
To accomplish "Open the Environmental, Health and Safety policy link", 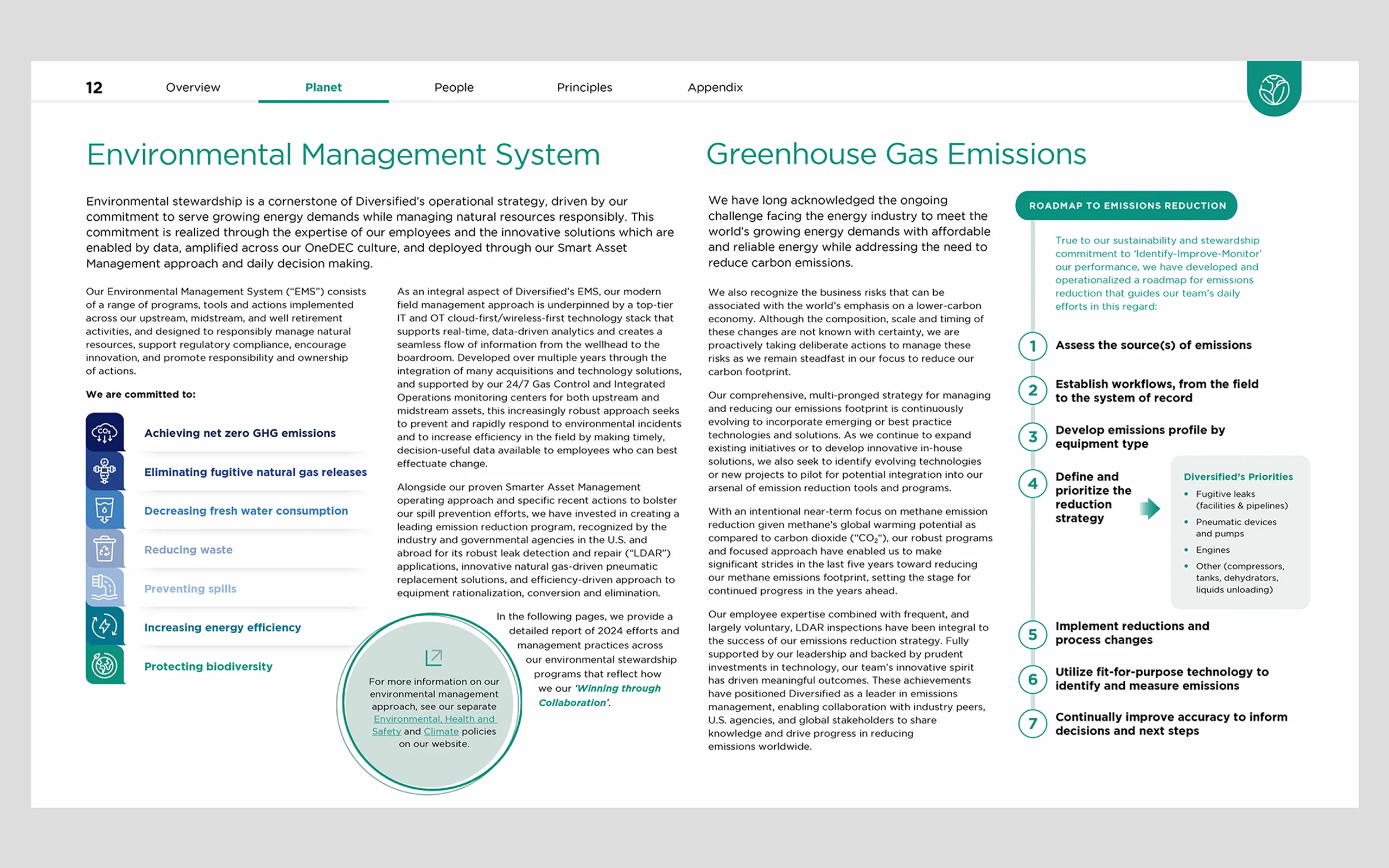I will click(434, 719).
